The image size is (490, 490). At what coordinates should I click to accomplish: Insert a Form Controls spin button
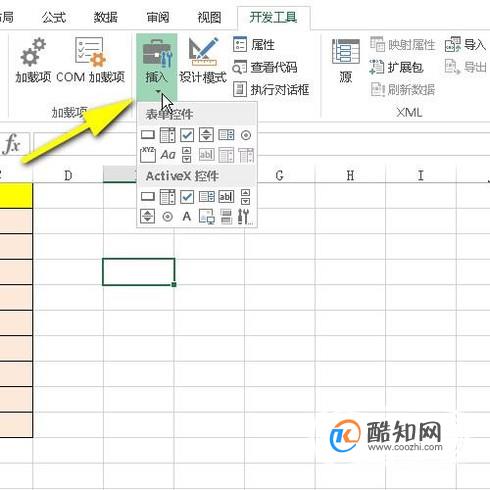(x=206, y=135)
